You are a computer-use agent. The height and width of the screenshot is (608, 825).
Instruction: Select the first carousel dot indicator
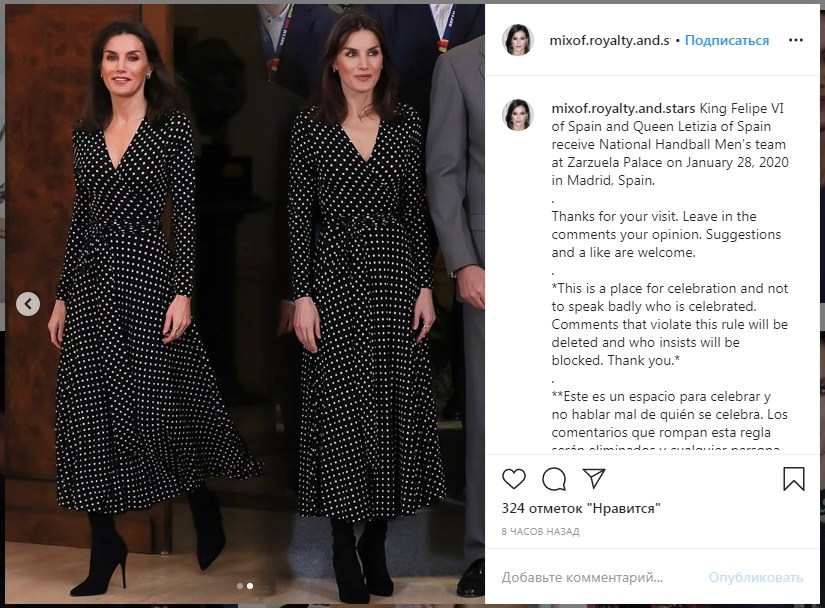(240, 586)
